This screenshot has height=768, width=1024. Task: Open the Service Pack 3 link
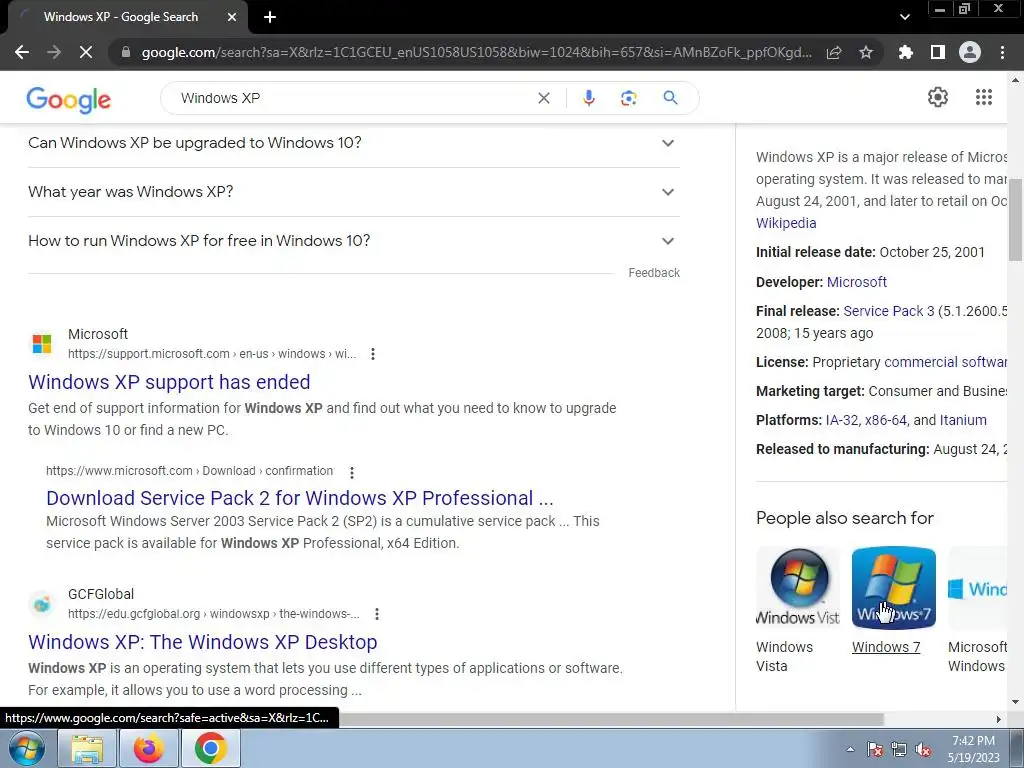889,312
